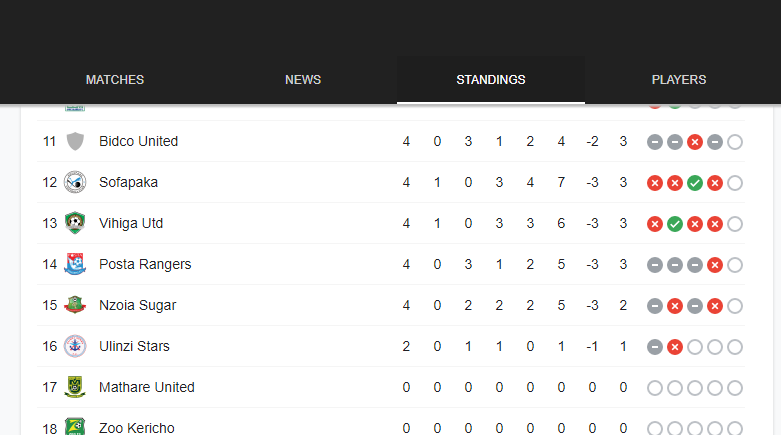Click the Mathare United club crest
This screenshot has width=781, height=435.
(x=75, y=387)
